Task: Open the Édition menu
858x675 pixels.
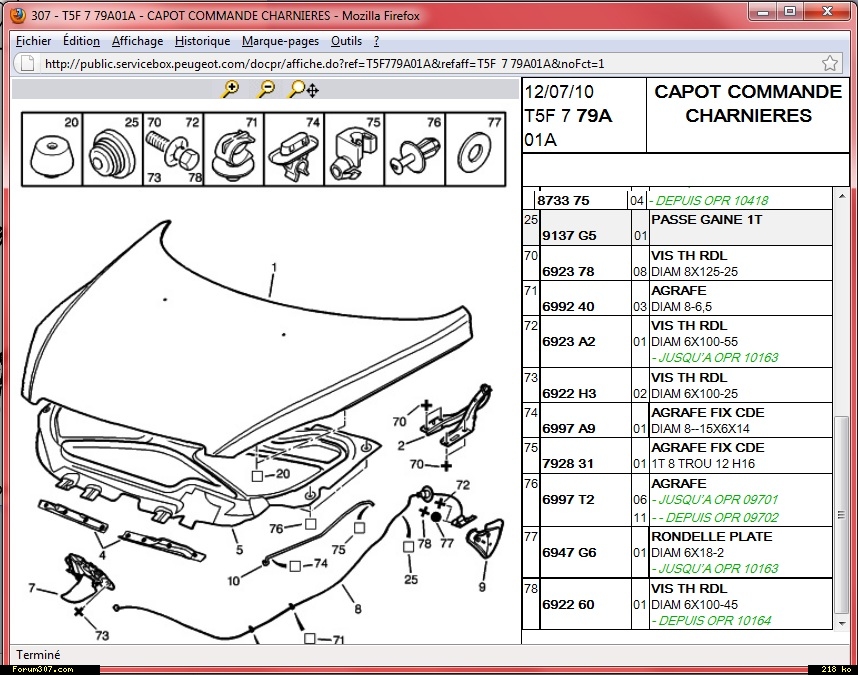Action: 81,41
